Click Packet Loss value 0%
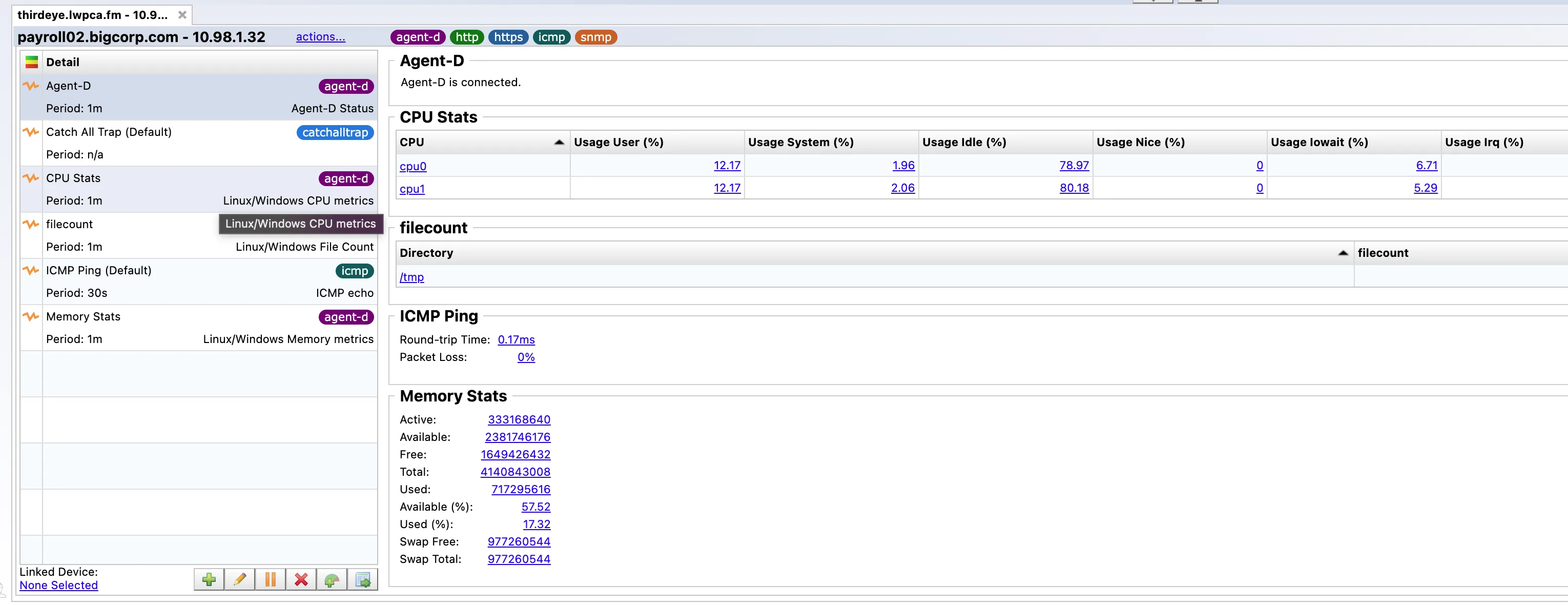This screenshot has height=605, width=1568. pos(526,357)
